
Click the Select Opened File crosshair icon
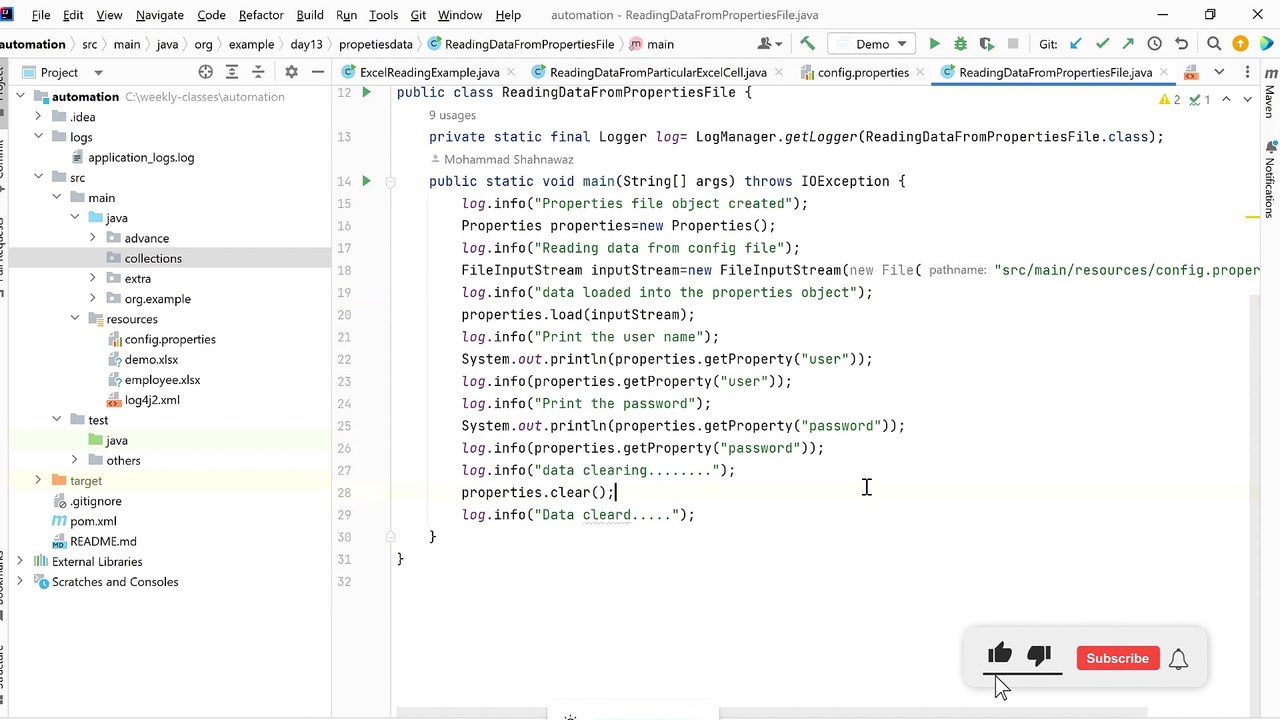[x=205, y=72]
